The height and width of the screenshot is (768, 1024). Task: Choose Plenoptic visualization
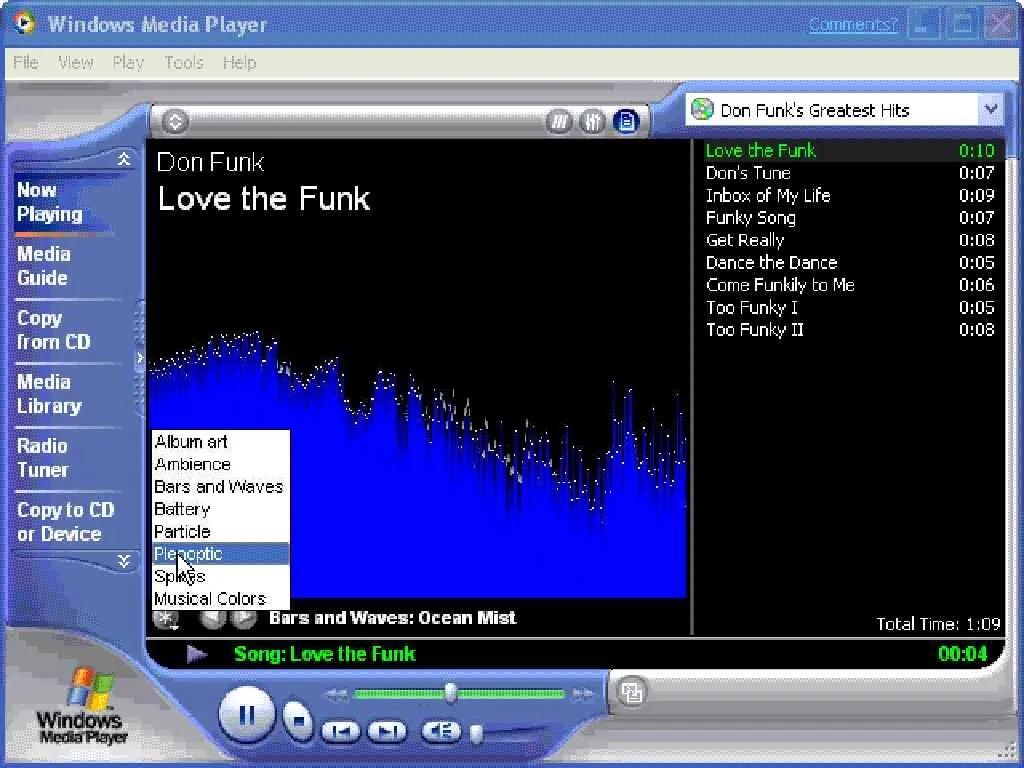pyautogui.click(x=221, y=554)
